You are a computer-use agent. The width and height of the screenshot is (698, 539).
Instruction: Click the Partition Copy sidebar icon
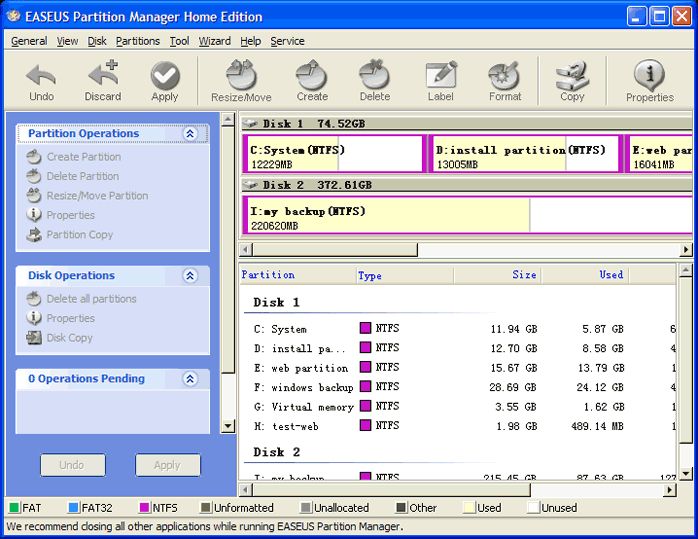(x=34, y=235)
